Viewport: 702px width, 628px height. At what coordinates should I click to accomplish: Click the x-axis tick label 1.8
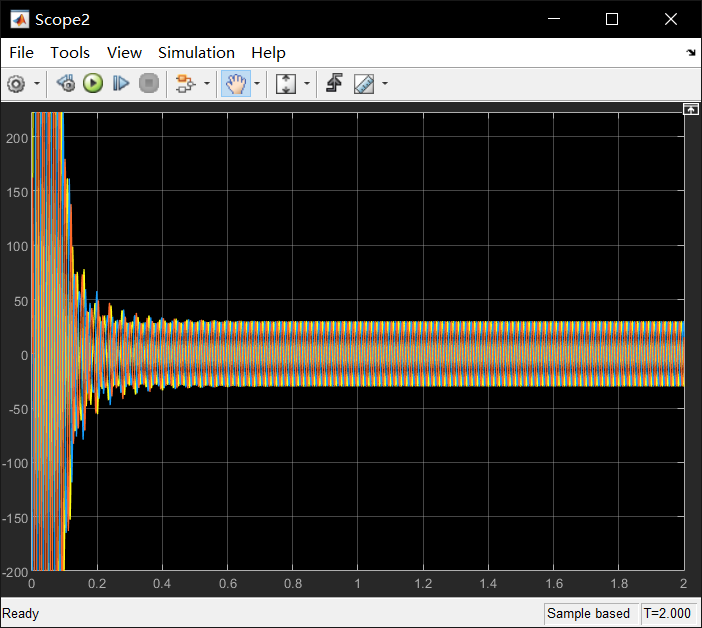619,584
